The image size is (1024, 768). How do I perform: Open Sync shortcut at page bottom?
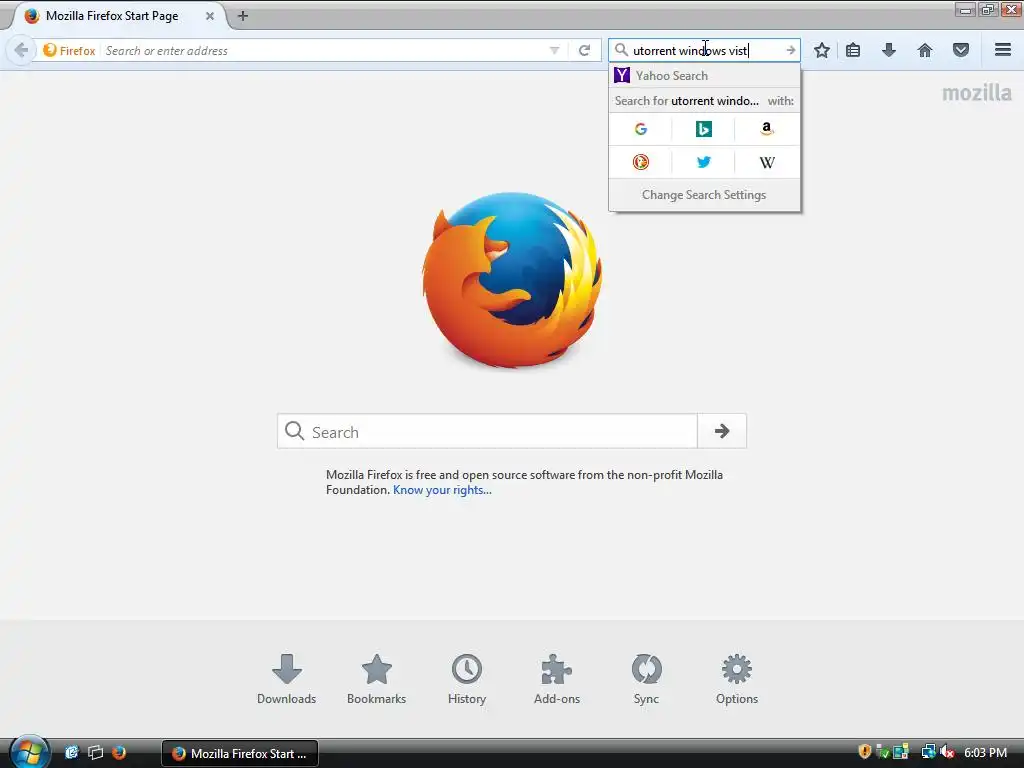[x=647, y=679]
